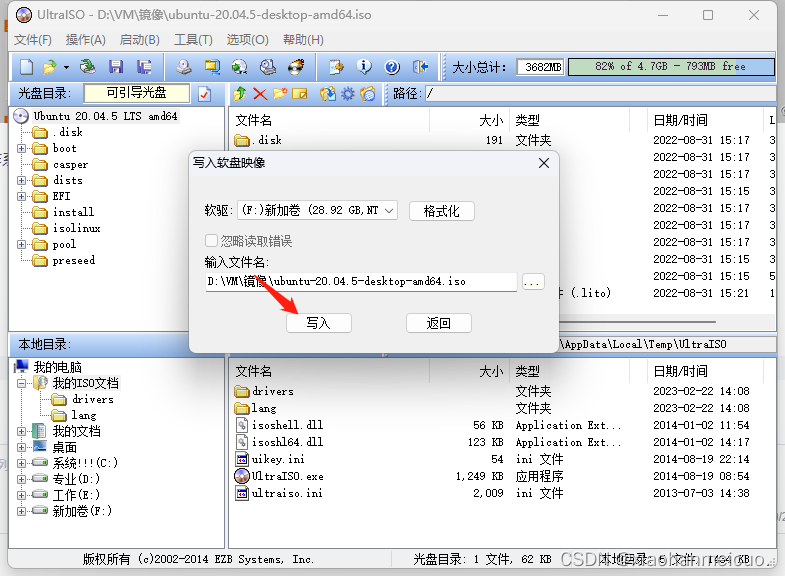The height and width of the screenshot is (576, 785).
Task: Open the 帮助(H) menu
Action: click(303, 40)
